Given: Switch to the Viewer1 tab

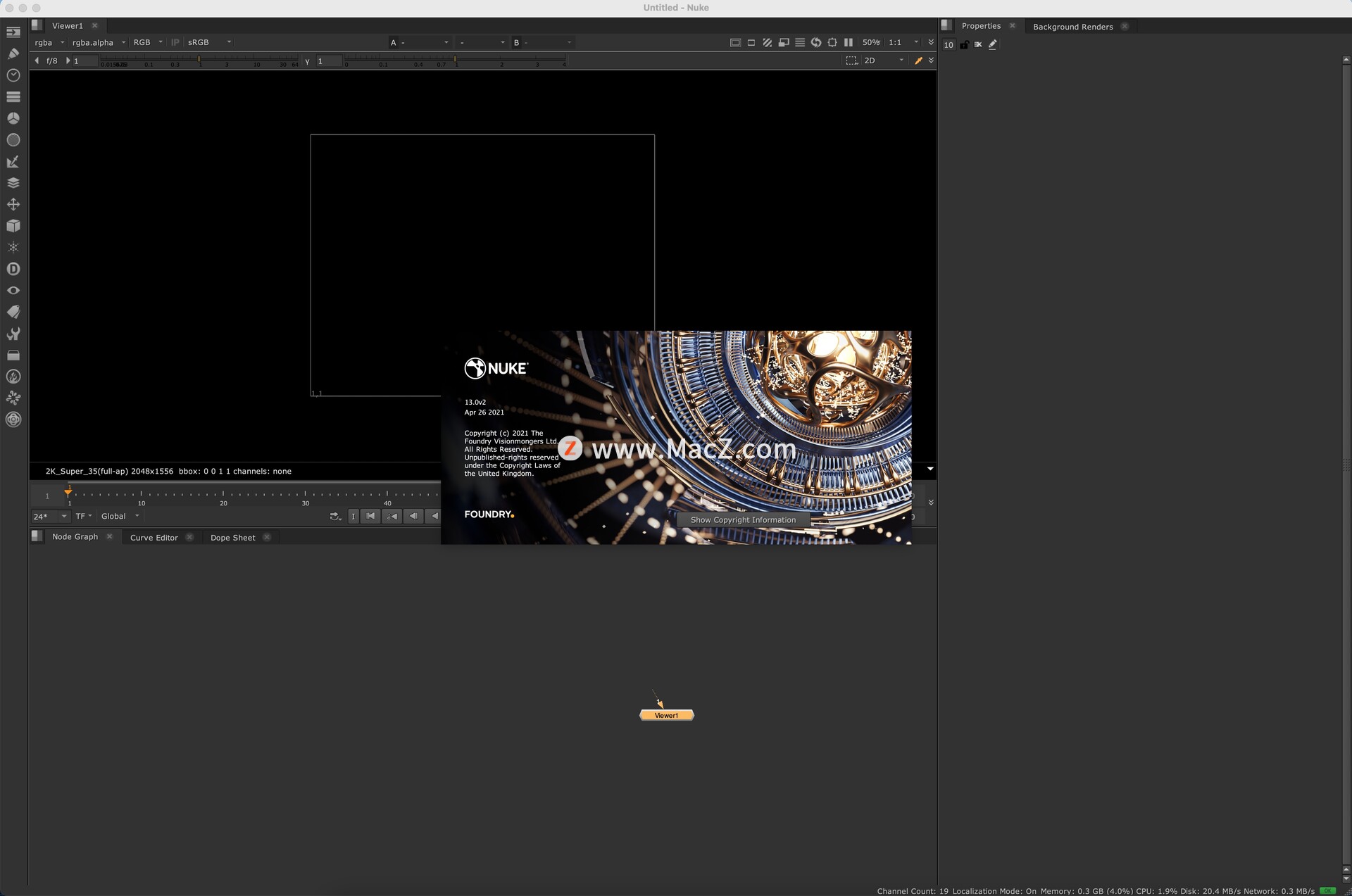Looking at the screenshot, I should click(x=67, y=25).
